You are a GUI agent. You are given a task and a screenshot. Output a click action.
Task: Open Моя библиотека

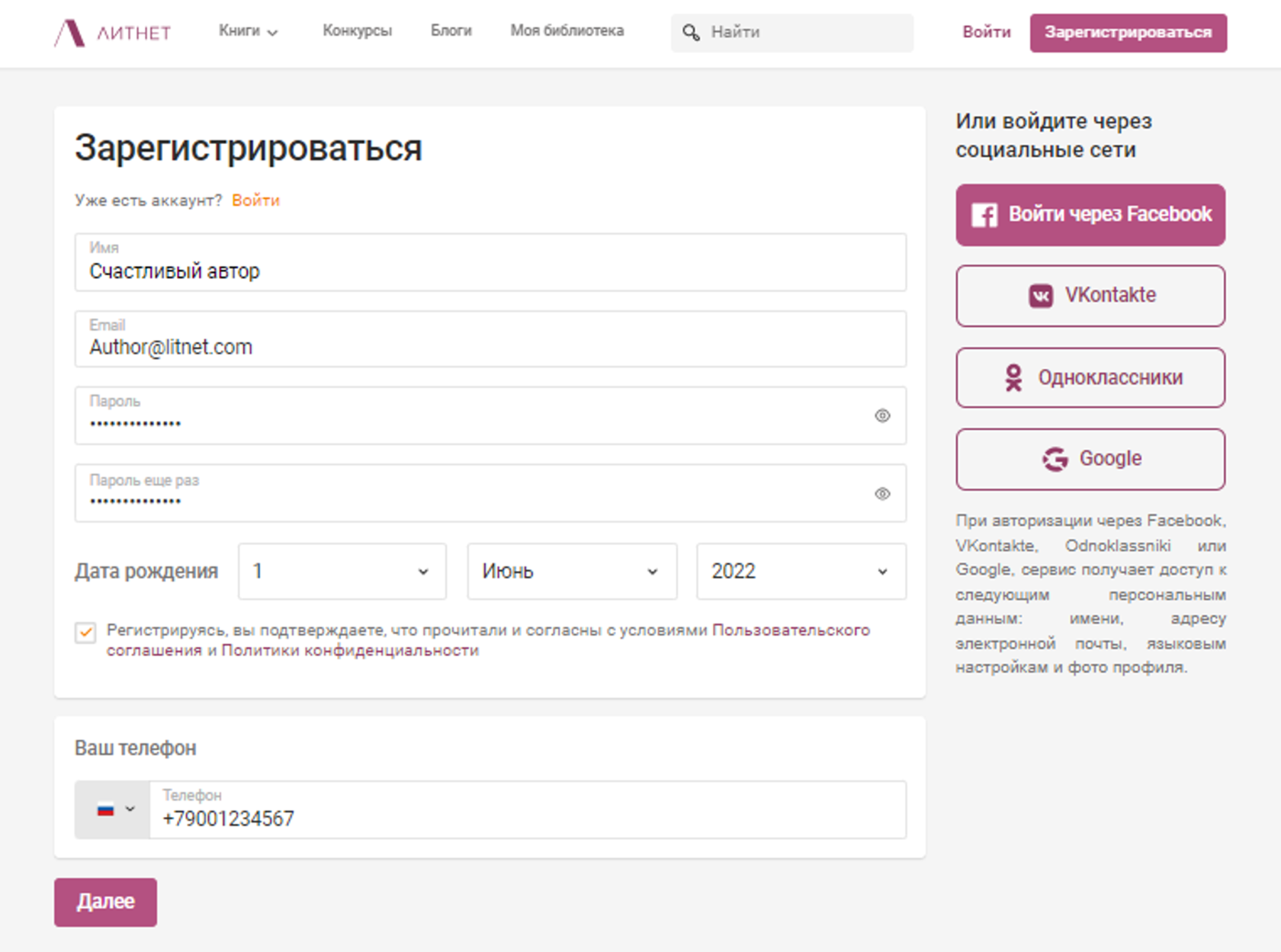[x=567, y=30]
